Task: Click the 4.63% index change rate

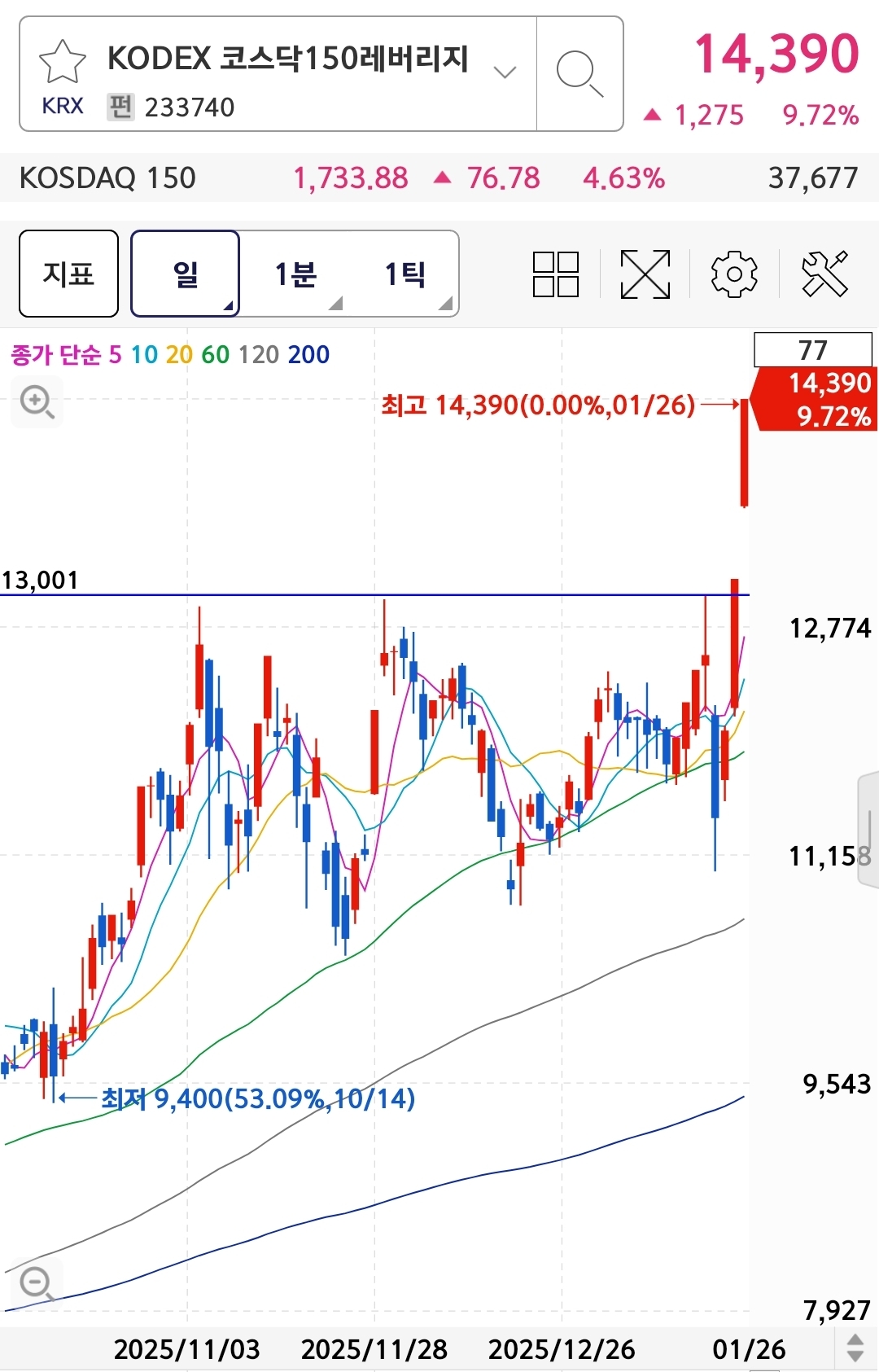Action: point(623,178)
